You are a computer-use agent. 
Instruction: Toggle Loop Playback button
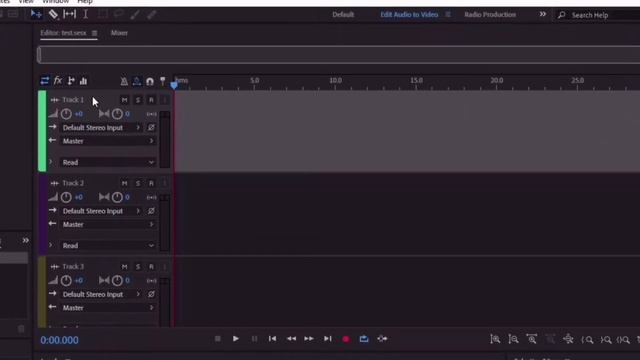coord(364,339)
